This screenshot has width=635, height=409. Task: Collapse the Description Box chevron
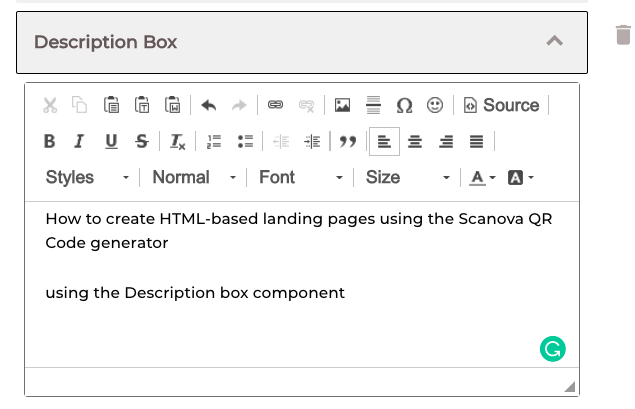[x=555, y=41]
